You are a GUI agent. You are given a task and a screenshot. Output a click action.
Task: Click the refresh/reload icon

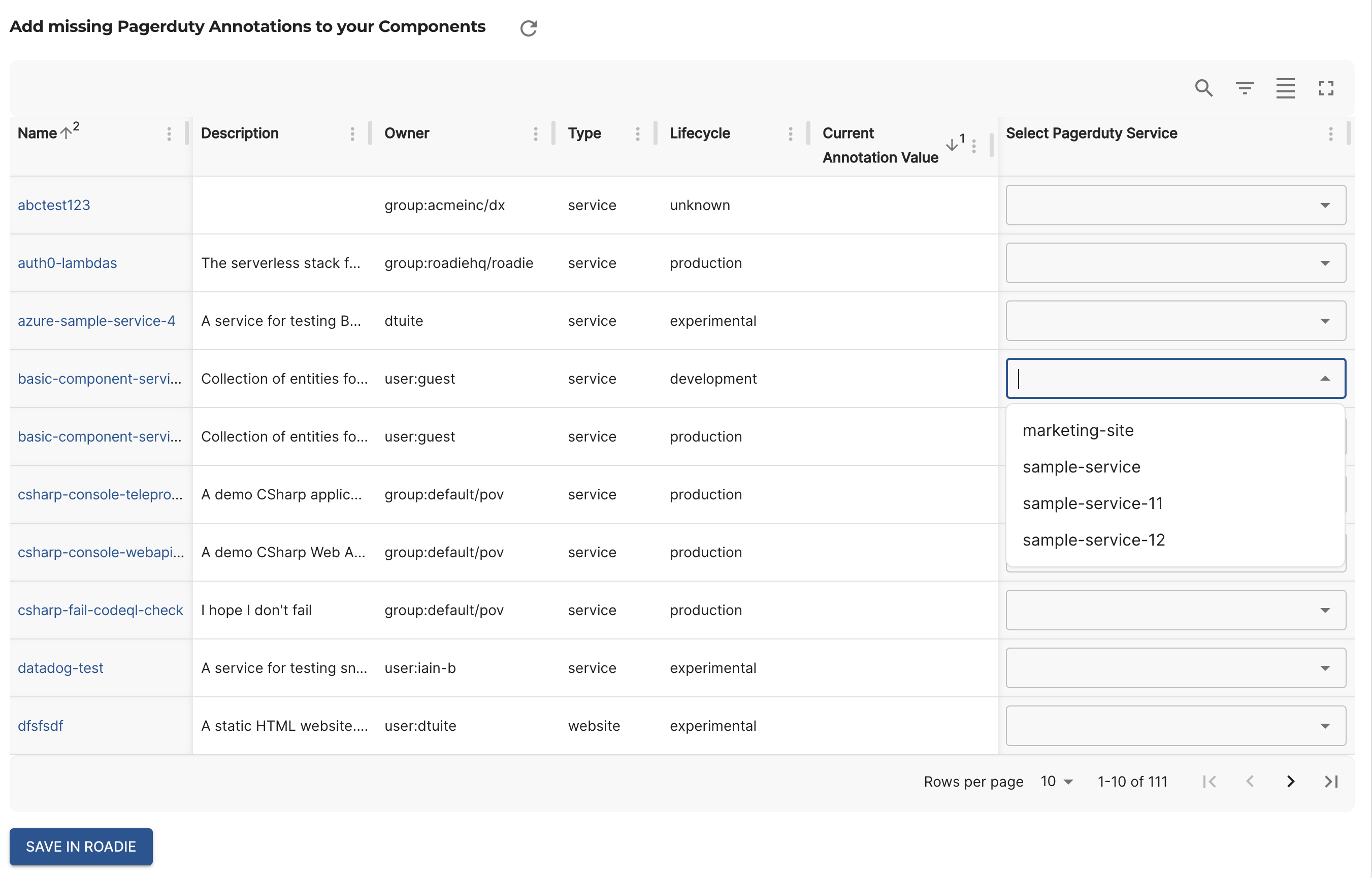[x=527, y=27]
